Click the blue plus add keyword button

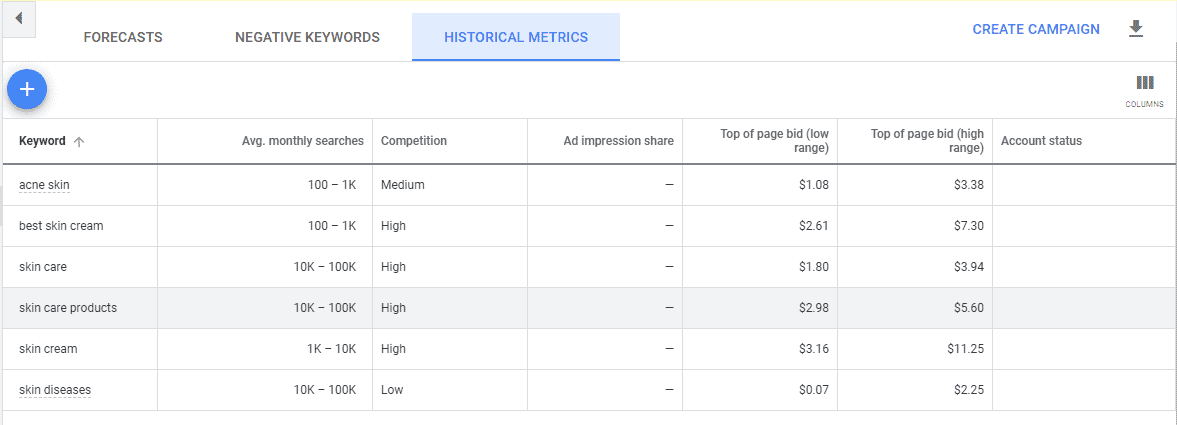[27, 90]
